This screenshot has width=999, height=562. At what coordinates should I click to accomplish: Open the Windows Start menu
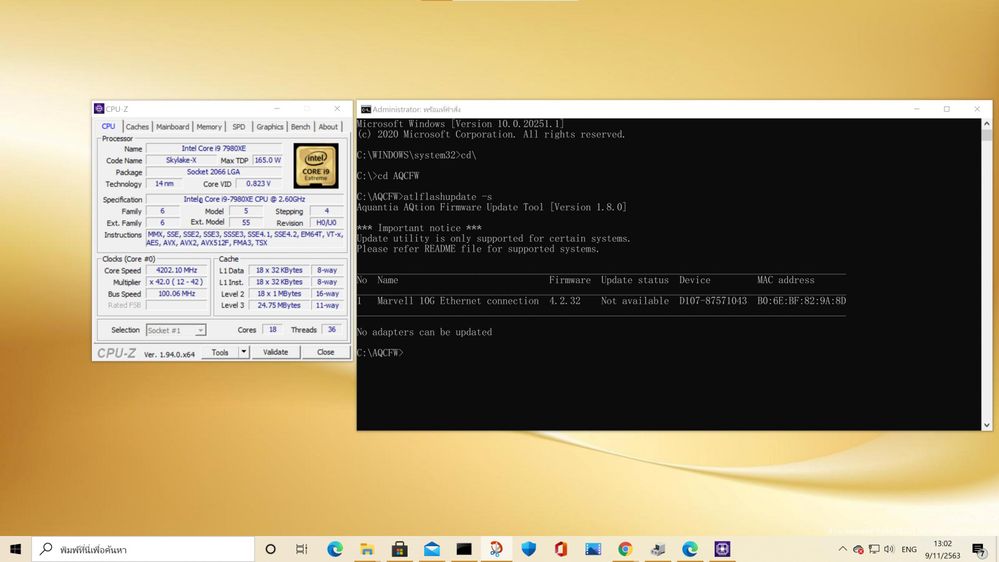pos(15,549)
